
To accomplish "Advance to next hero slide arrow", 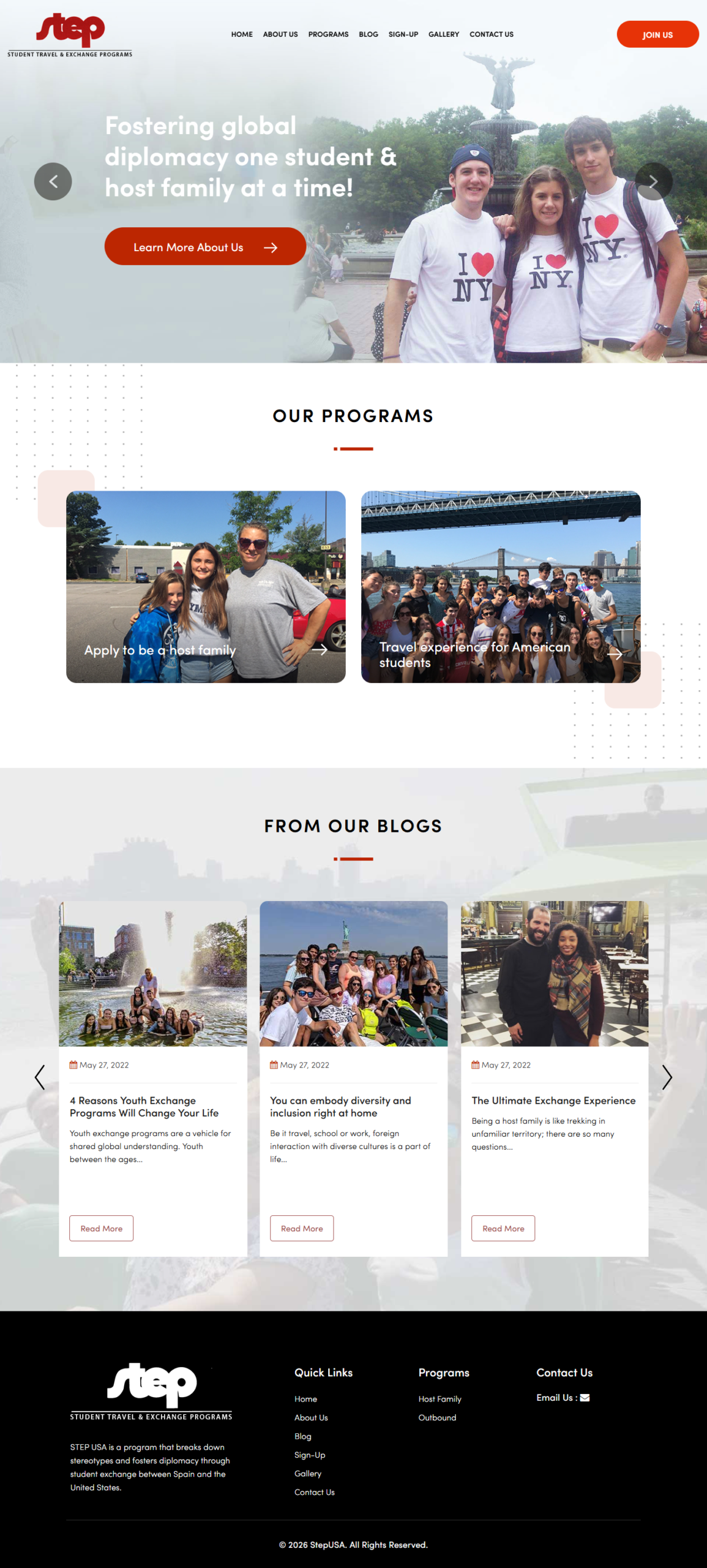I will (x=653, y=181).
